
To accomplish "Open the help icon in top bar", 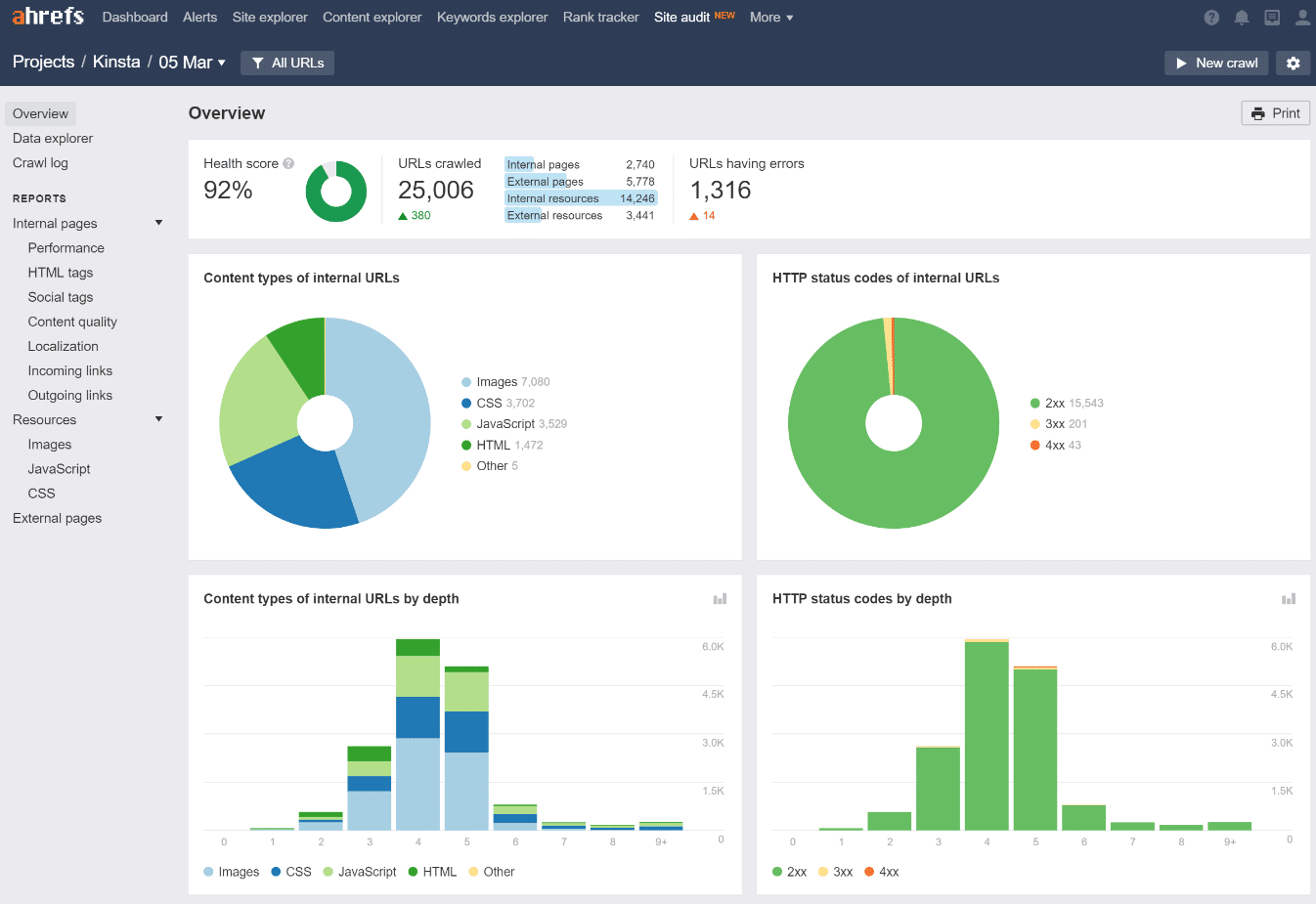I will (1210, 17).
